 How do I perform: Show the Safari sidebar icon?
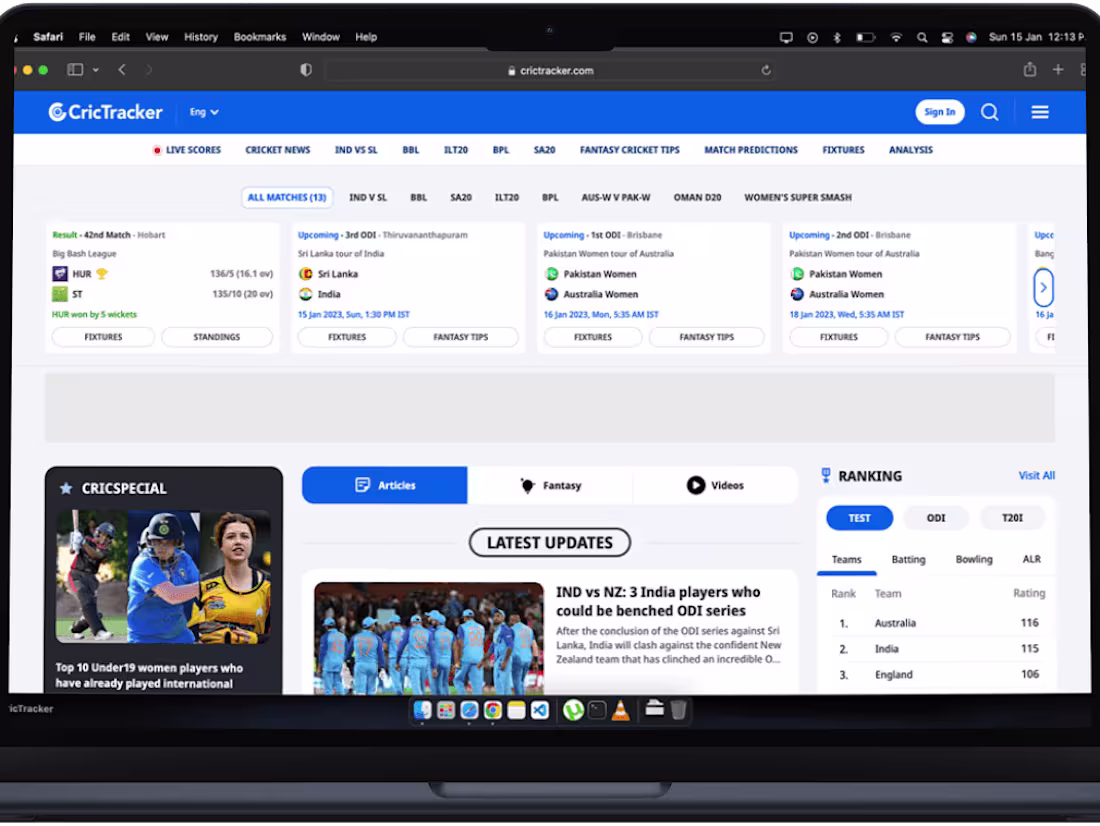(x=75, y=69)
